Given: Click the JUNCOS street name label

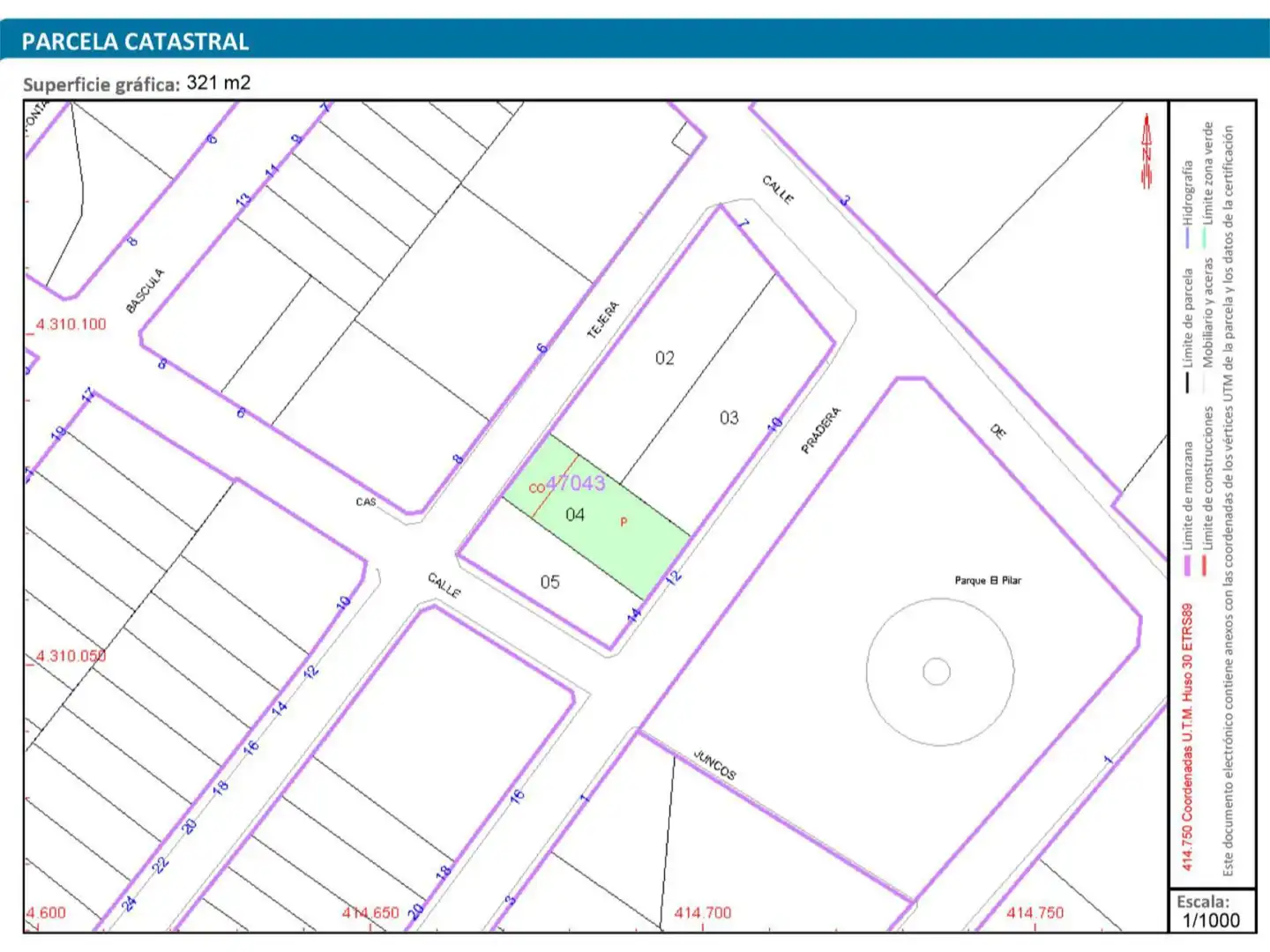Looking at the screenshot, I should coord(714,764).
